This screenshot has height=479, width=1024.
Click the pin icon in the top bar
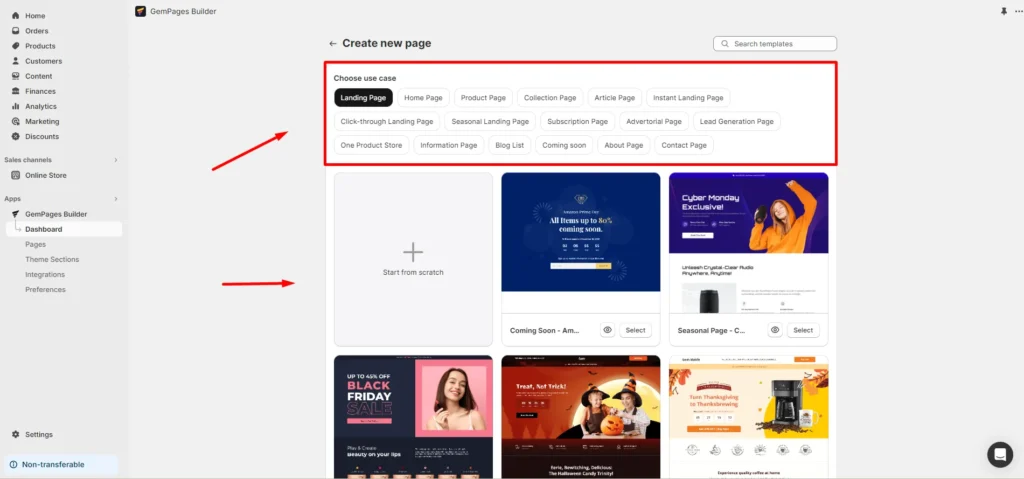coord(1004,11)
